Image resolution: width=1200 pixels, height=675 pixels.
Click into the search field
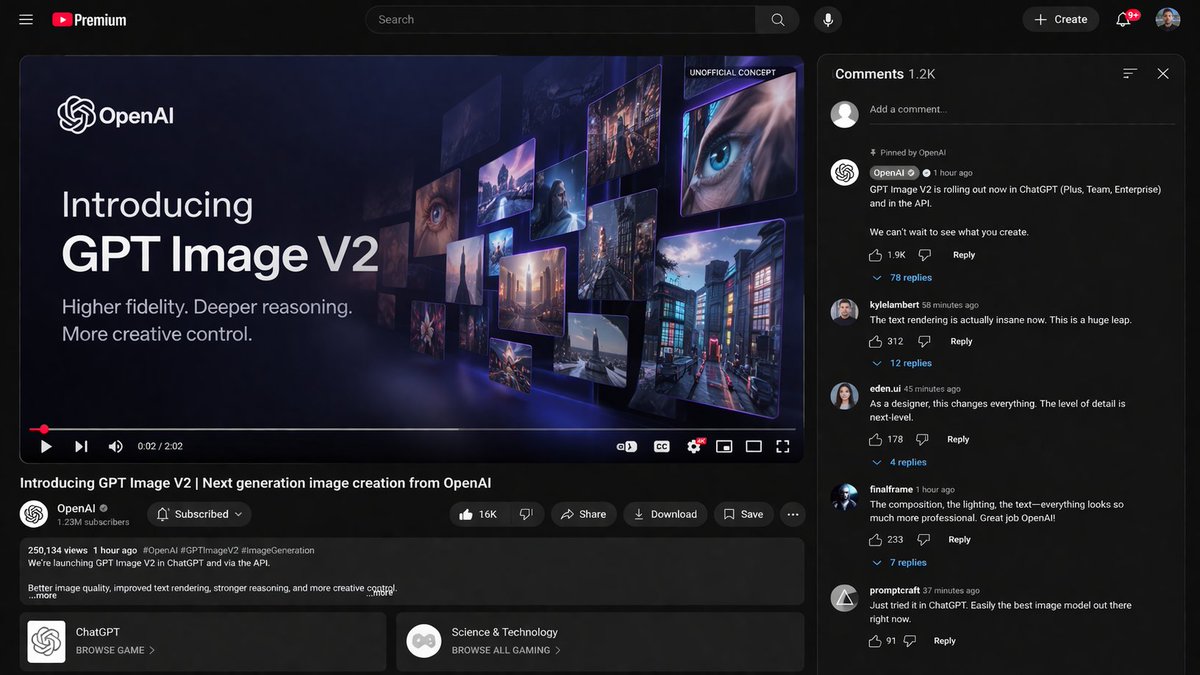click(560, 19)
